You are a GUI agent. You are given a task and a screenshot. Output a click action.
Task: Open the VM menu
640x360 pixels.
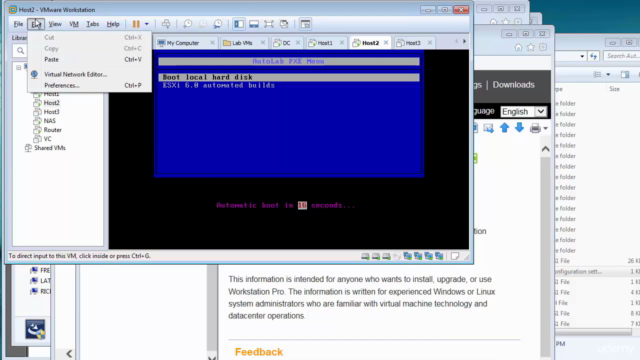[74, 24]
